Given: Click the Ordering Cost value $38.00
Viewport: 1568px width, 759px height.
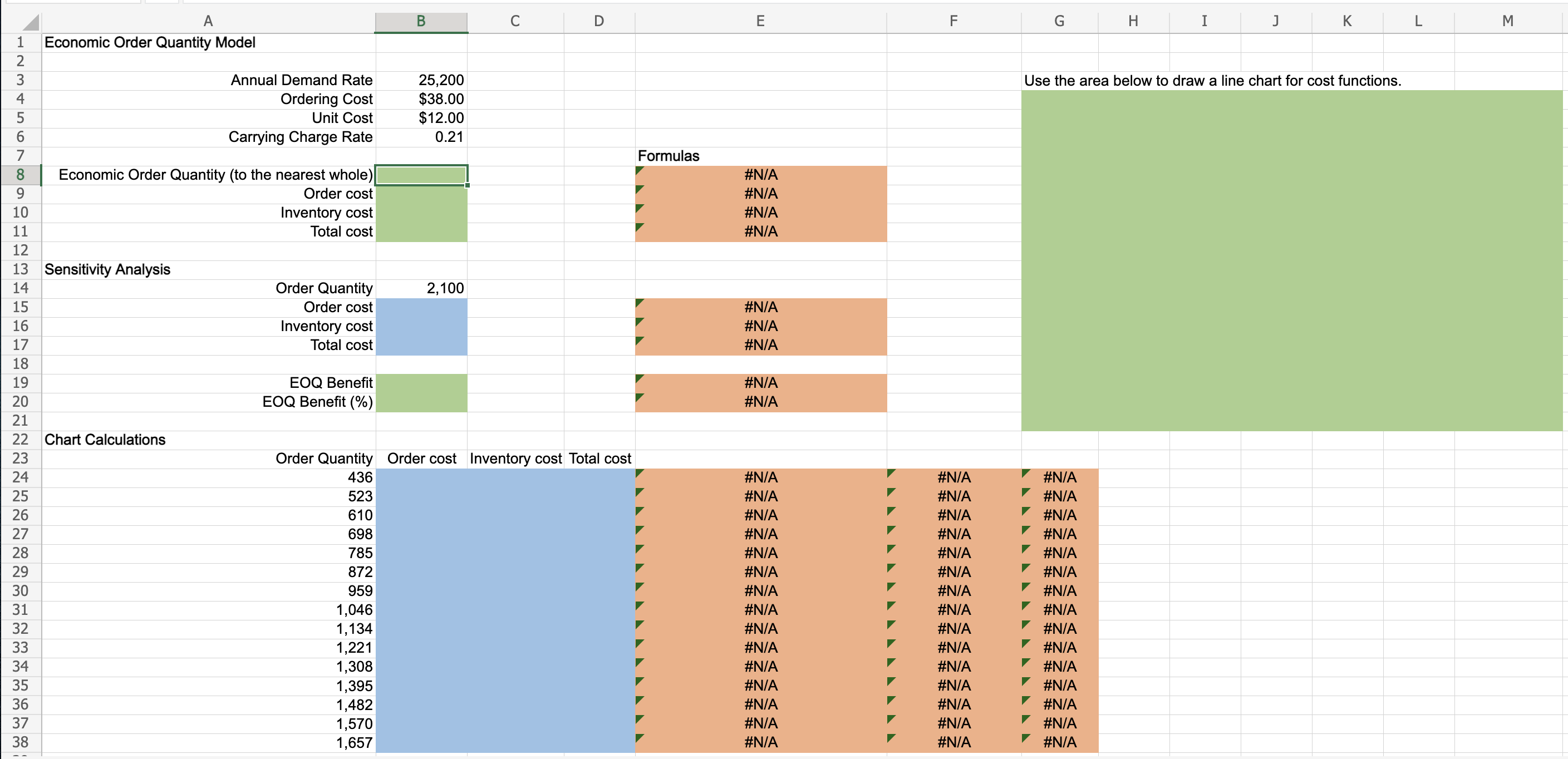Looking at the screenshot, I should point(440,99).
